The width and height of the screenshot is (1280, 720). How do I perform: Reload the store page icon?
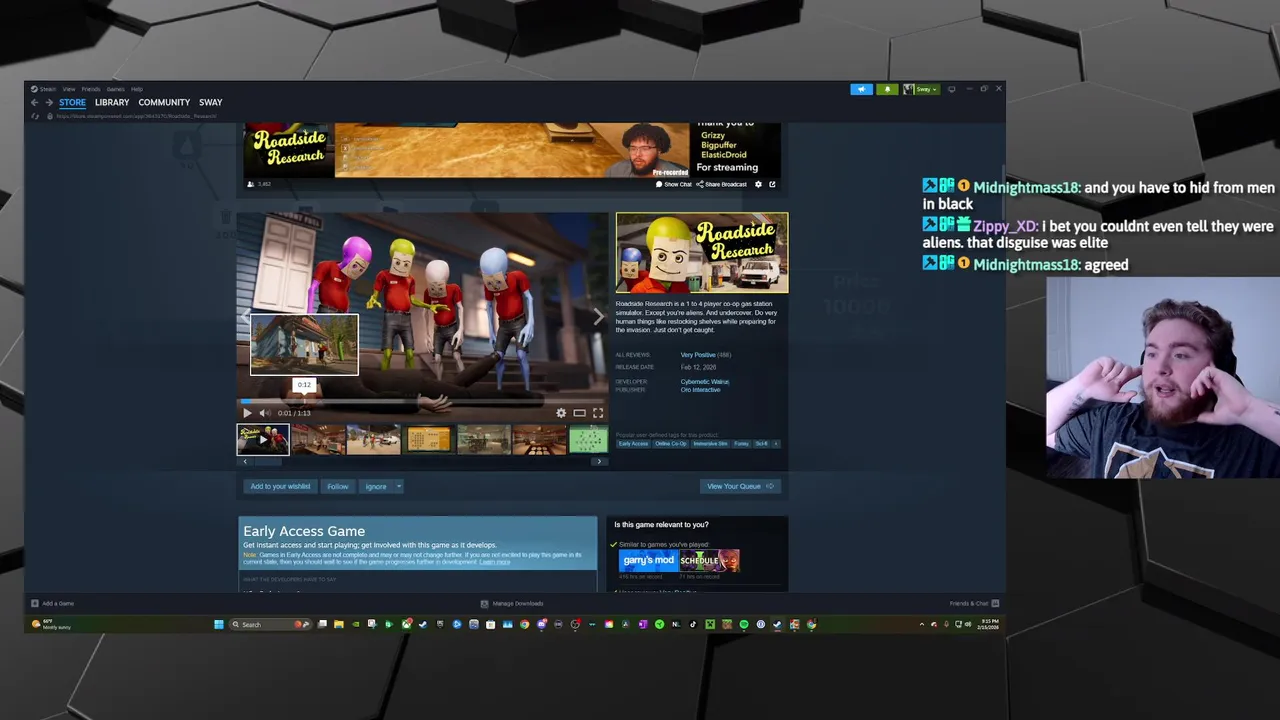(x=35, y=116)
